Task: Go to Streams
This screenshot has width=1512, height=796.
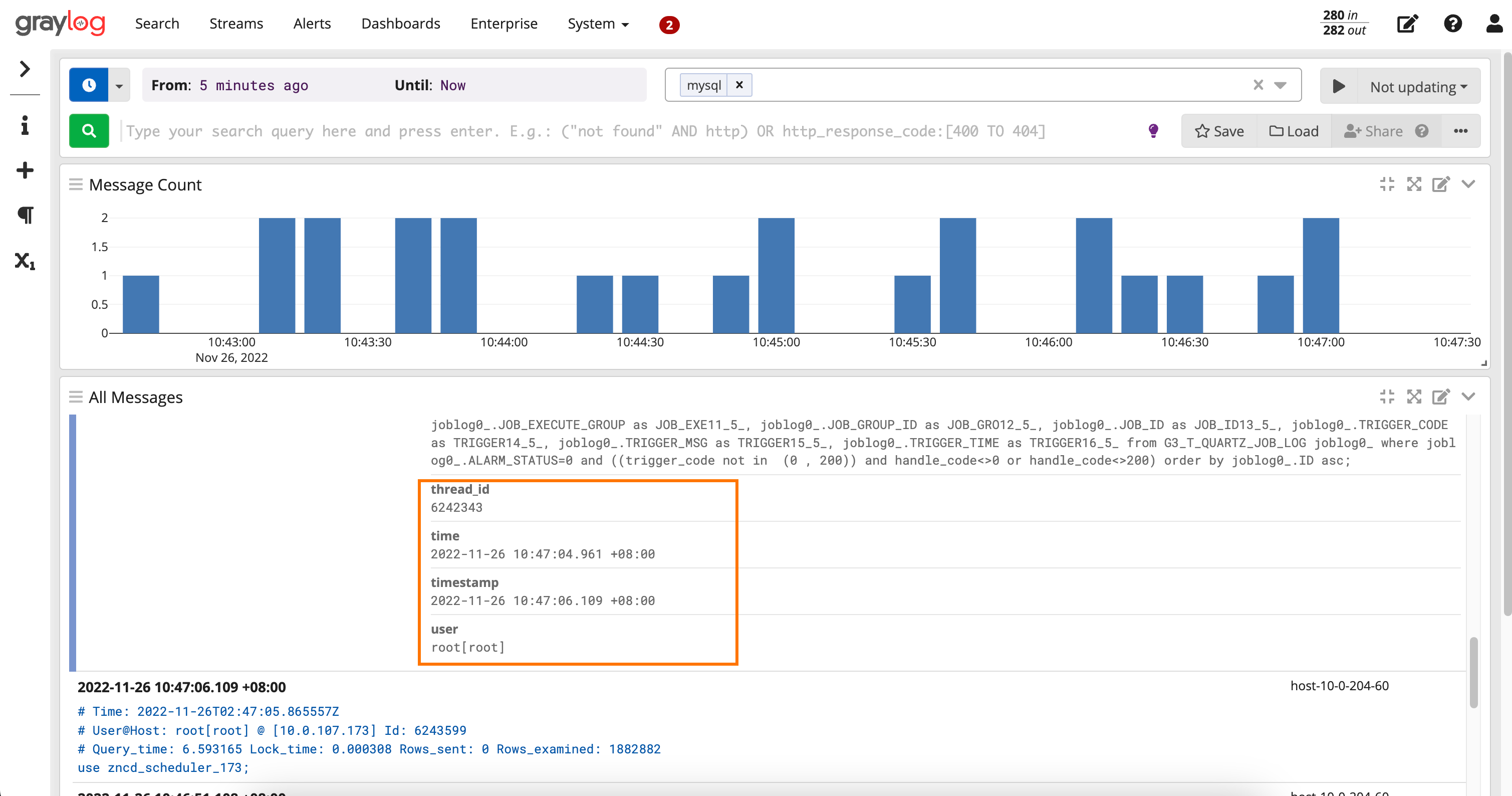Action: tap(236, 24)
